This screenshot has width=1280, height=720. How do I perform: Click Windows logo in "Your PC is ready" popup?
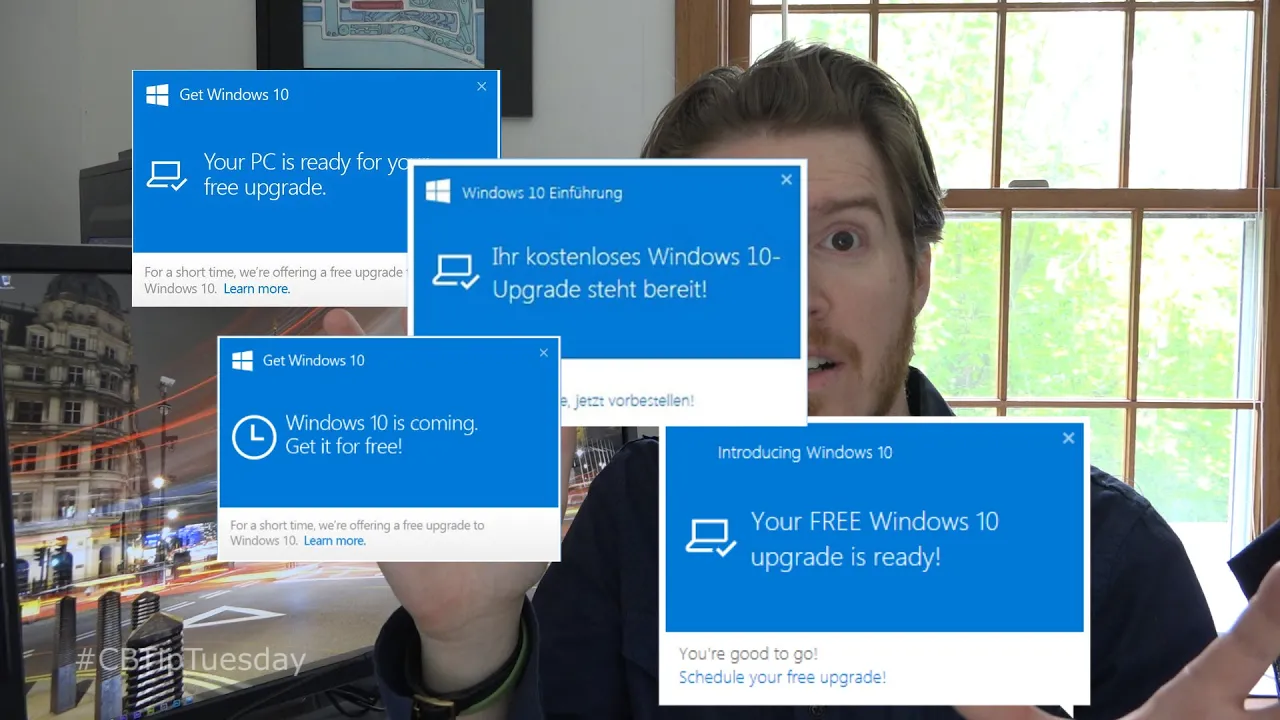[157, 95]
